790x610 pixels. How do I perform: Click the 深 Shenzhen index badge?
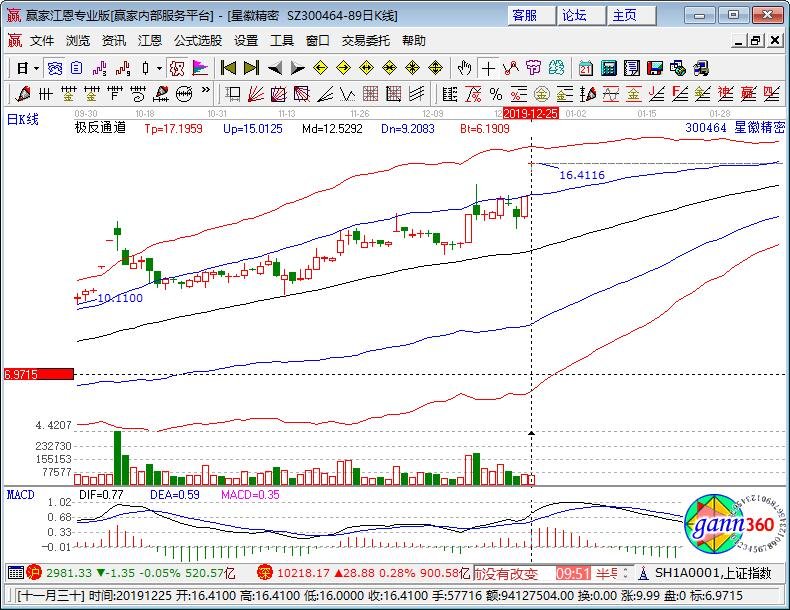pyautogui.click(x=265, y=573)
